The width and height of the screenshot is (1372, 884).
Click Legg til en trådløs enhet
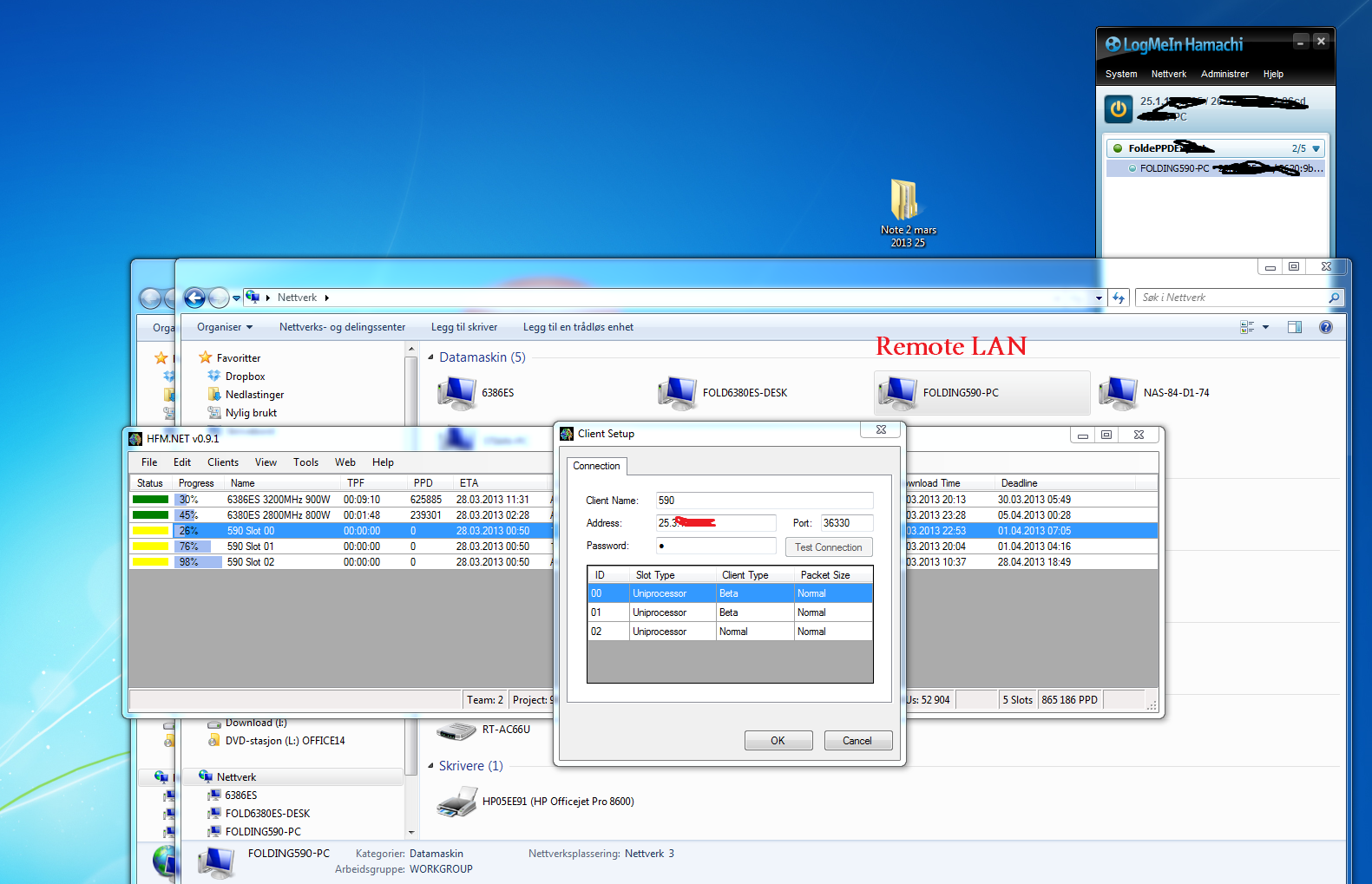coord(578,327)
